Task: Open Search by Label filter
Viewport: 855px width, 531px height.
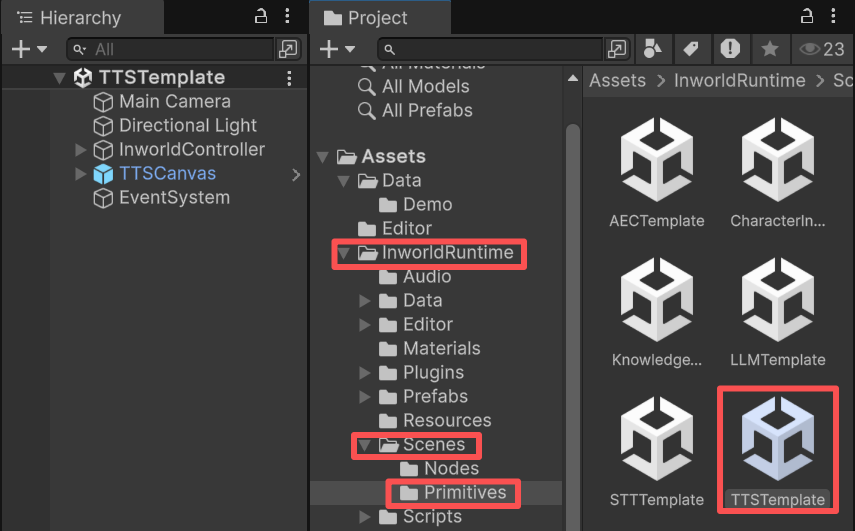Action: [691, 49]
